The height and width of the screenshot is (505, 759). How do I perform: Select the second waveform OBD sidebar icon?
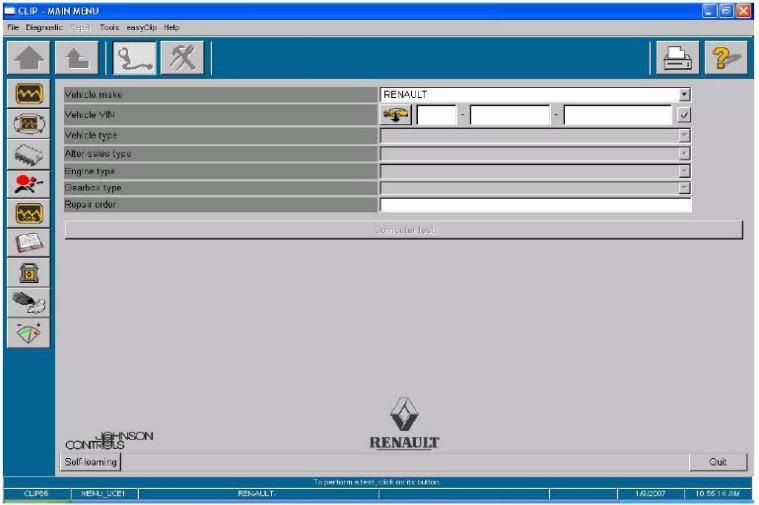tap(29, 214)
